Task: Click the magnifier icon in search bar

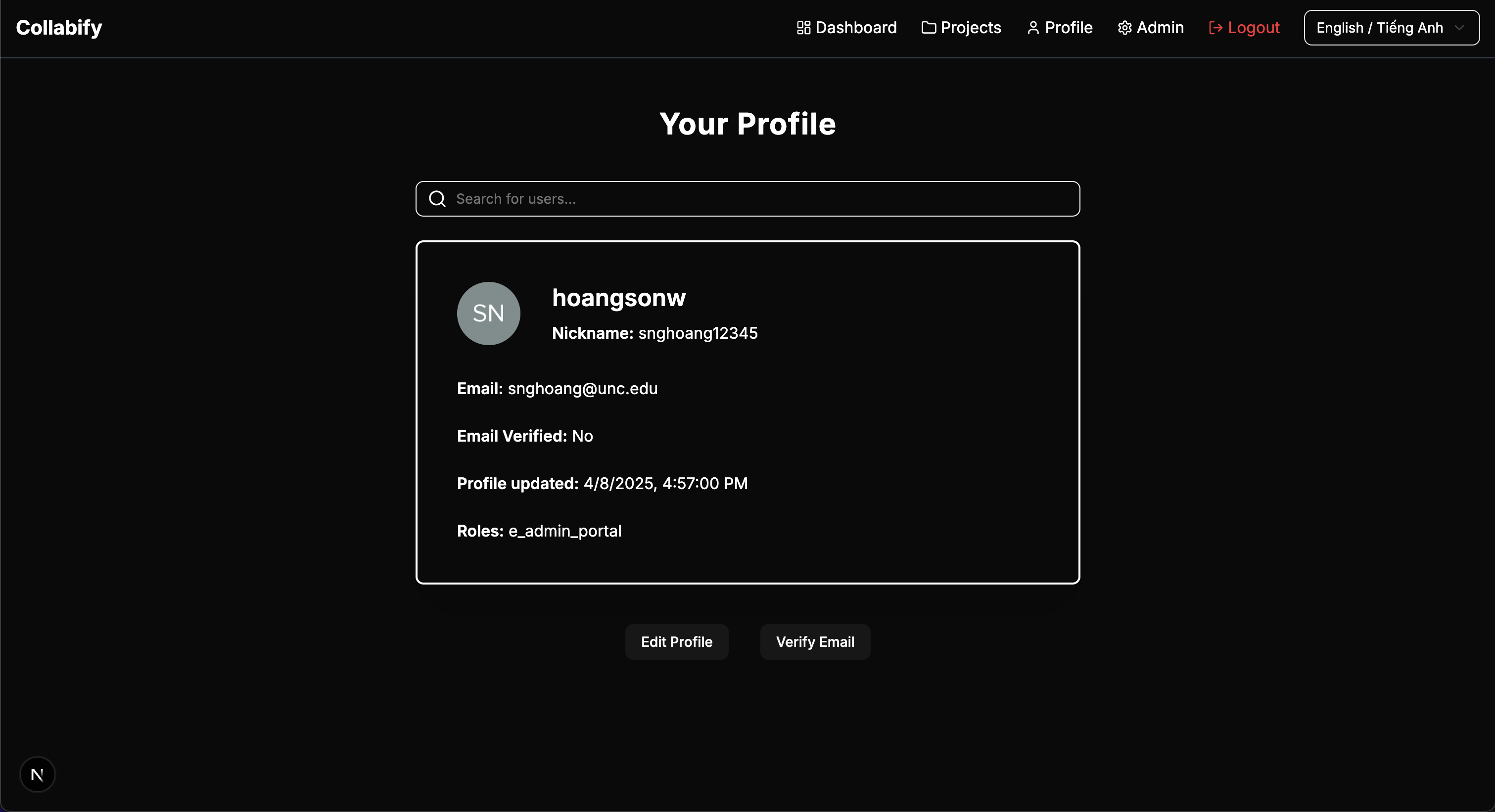Action: pyautogui.click(x=437, y=199)
